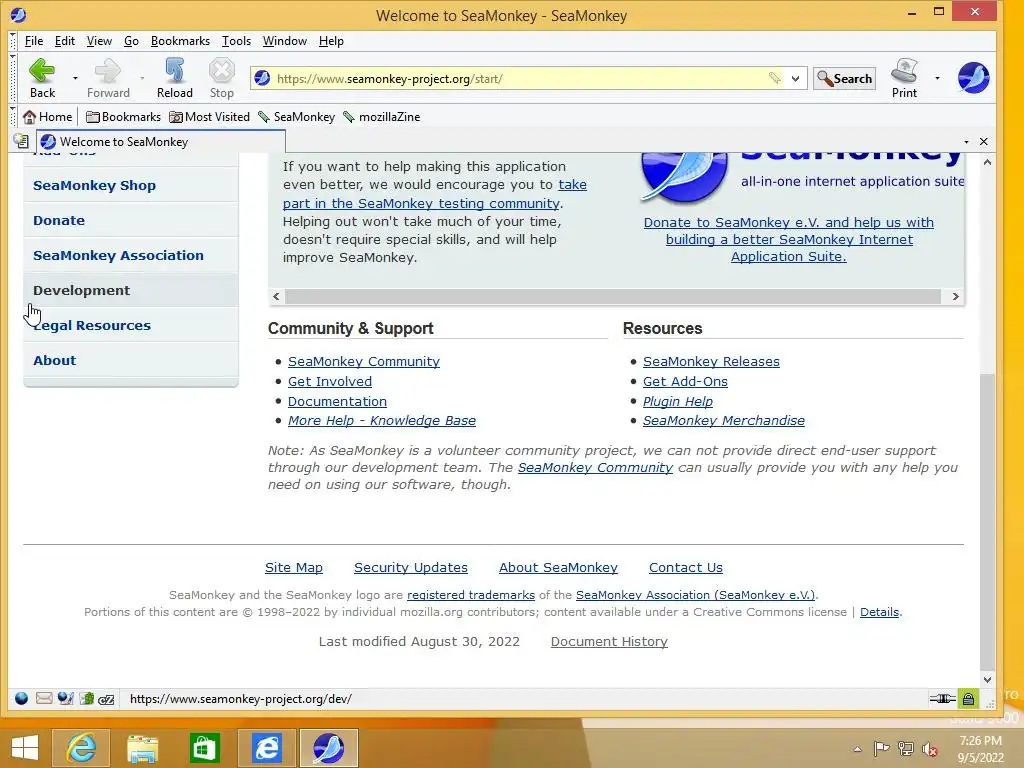Open the Edit menu
1024x768 pixels.
[x=65, y=41]
